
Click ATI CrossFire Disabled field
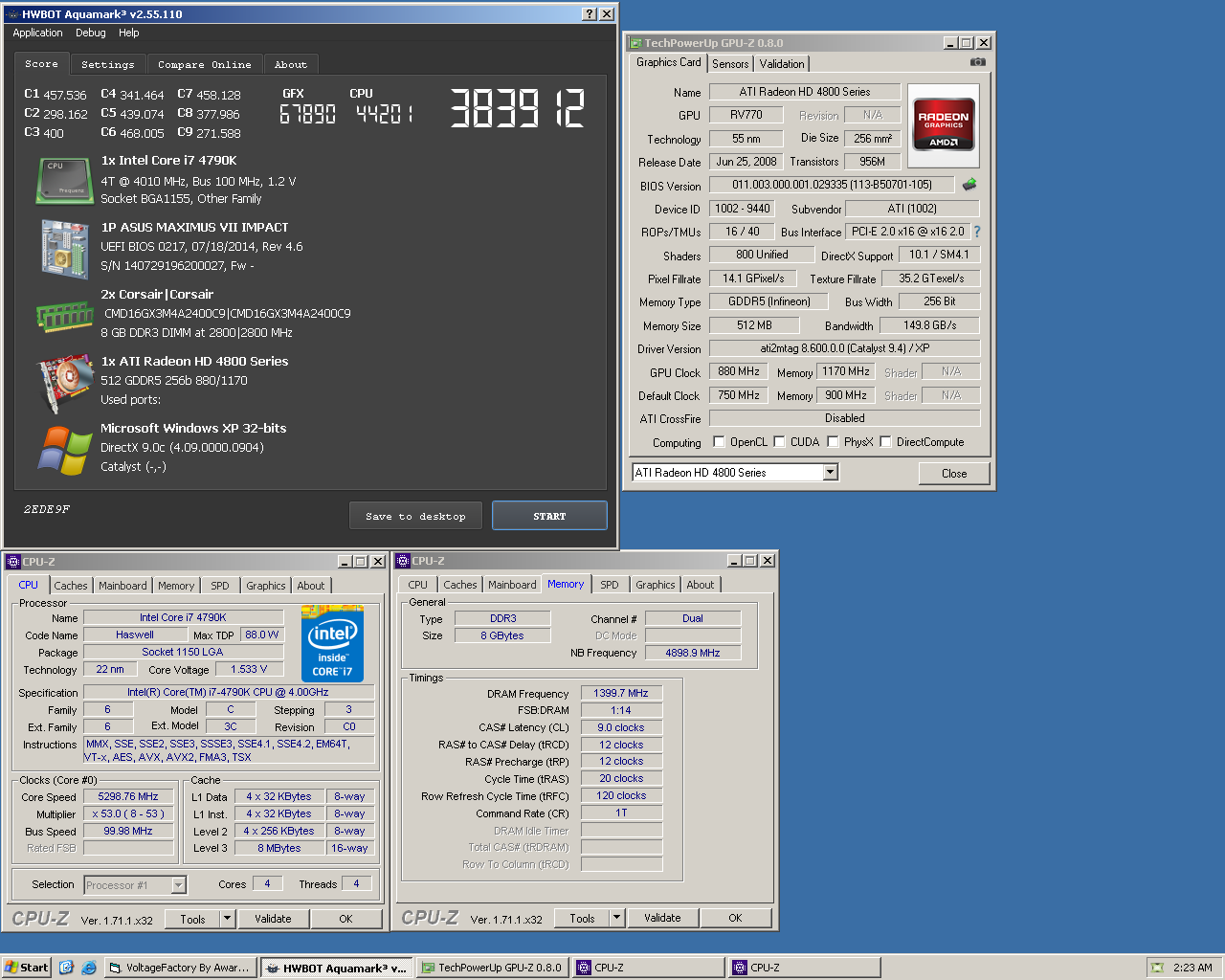pos(844,418)
